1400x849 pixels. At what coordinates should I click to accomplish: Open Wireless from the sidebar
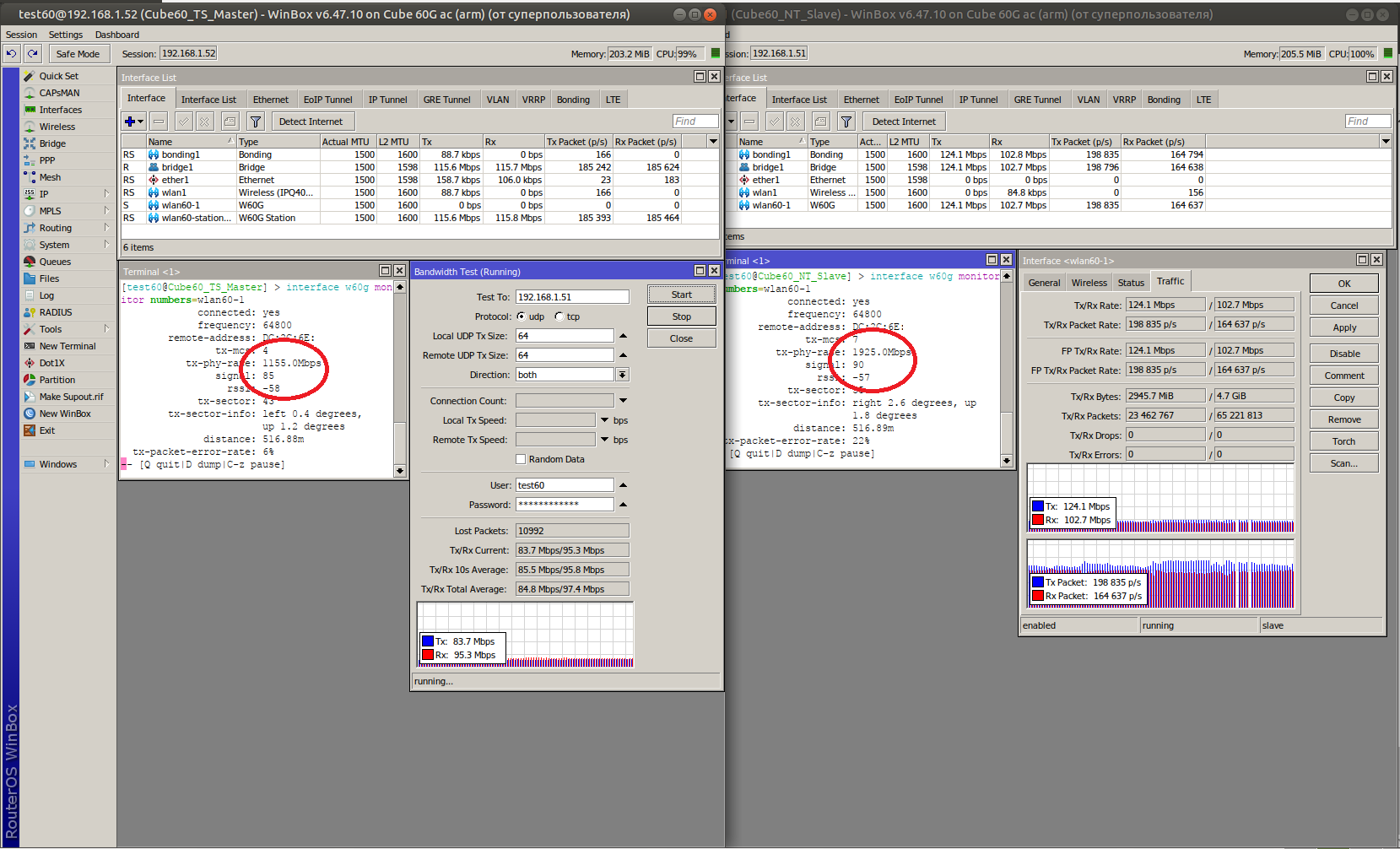click(x=57, y=127)
